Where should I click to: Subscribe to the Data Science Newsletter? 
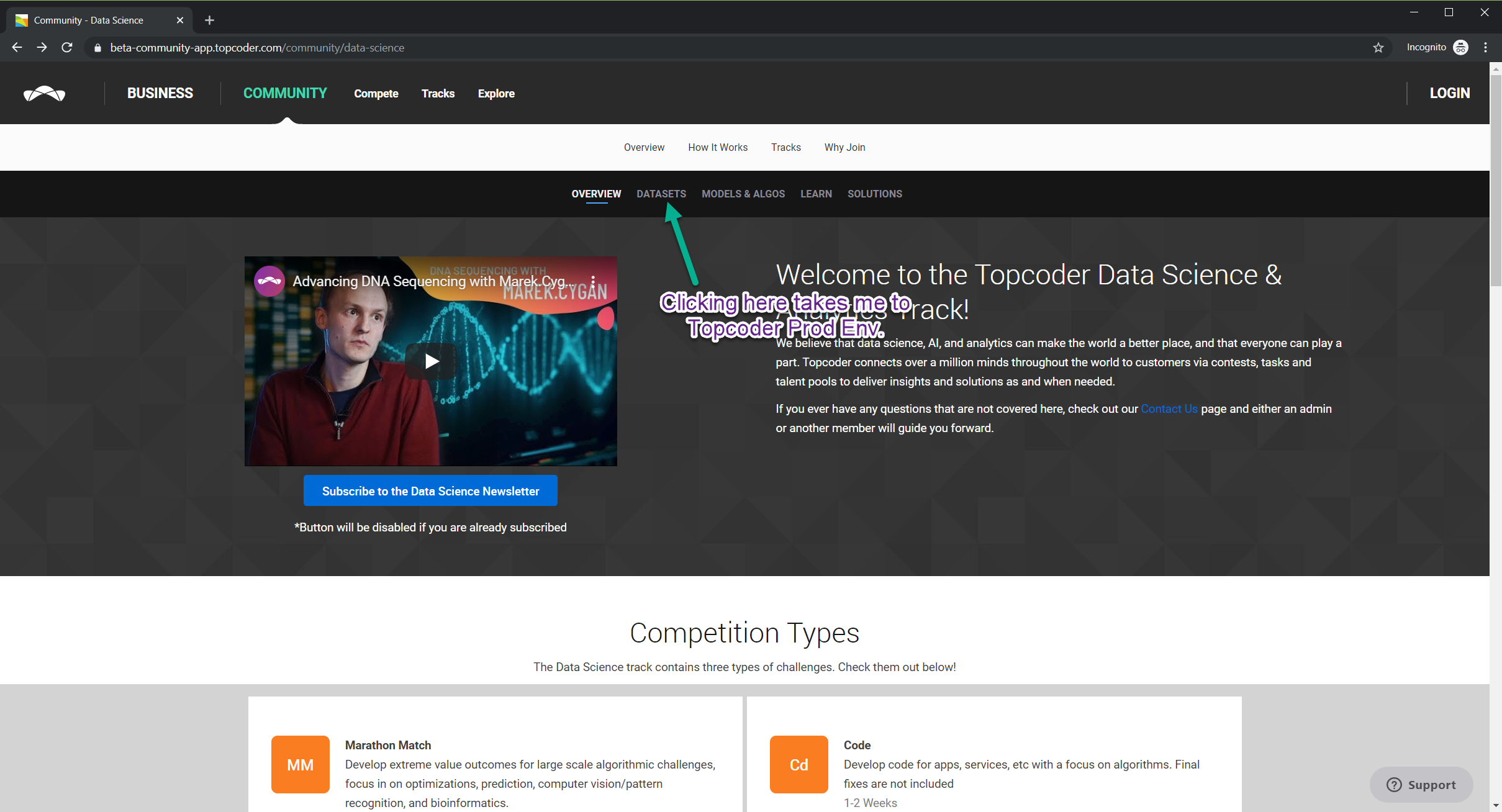(430, 491)
